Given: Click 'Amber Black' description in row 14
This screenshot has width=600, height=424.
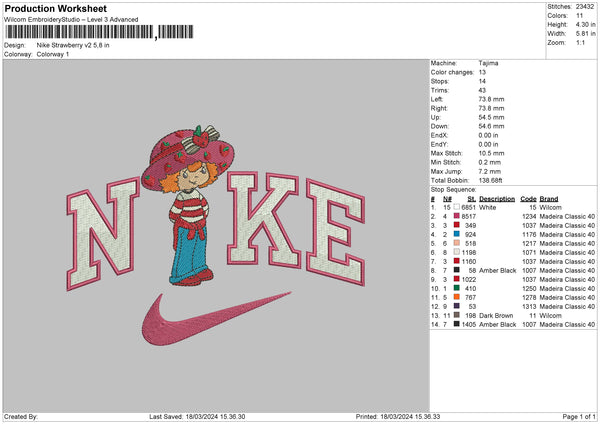Looking at the screenshot, I should pyautogui.click(x=497, y=325).
